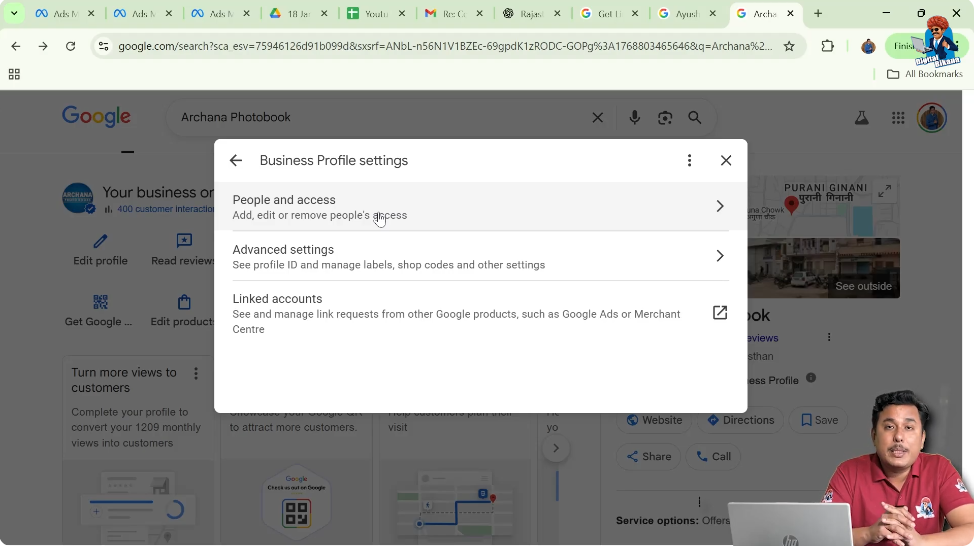Open the See outside street photo
975x547 pixels.
pyautogui.click(x=824, y=268)
